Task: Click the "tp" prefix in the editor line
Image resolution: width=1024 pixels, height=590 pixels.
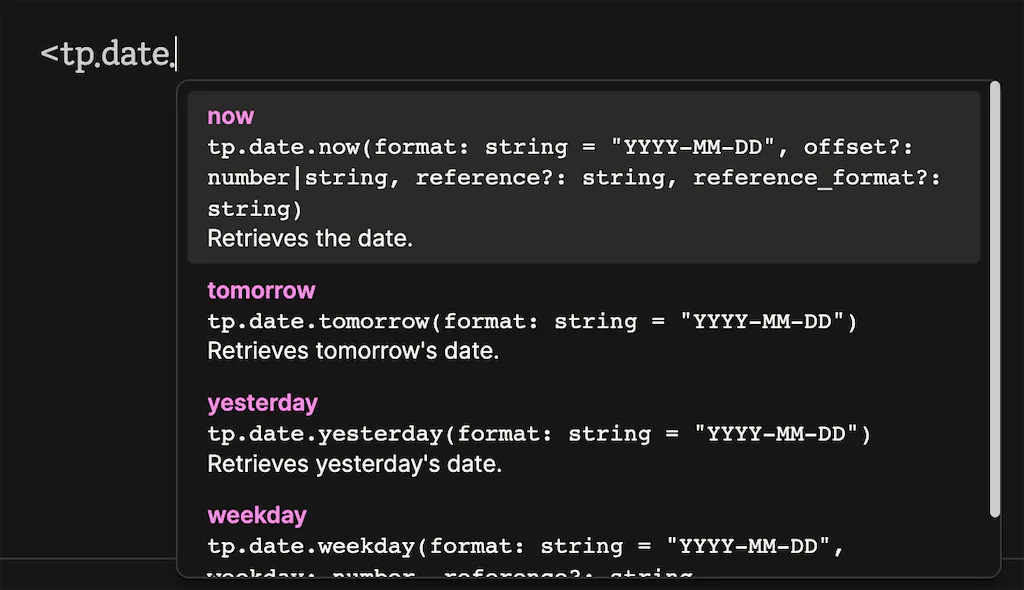Action: click(75, 55)
